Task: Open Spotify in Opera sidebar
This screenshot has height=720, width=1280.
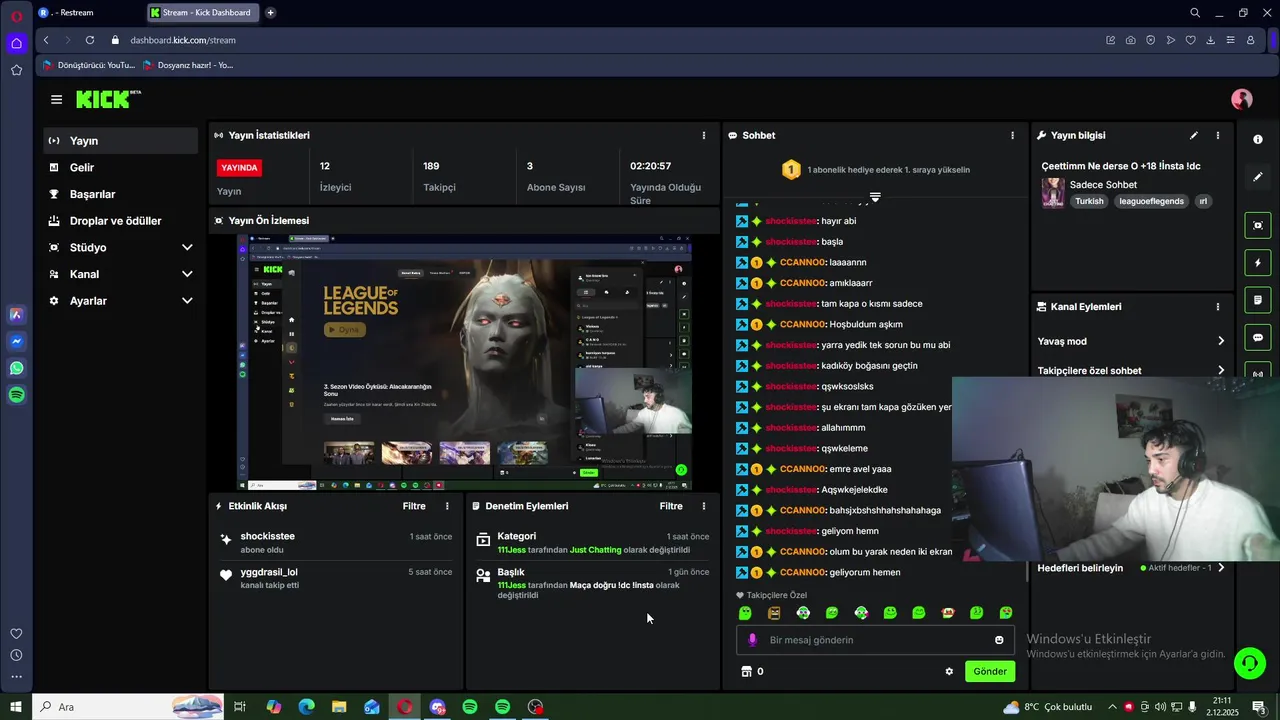Action: click(x=16, y=395)
